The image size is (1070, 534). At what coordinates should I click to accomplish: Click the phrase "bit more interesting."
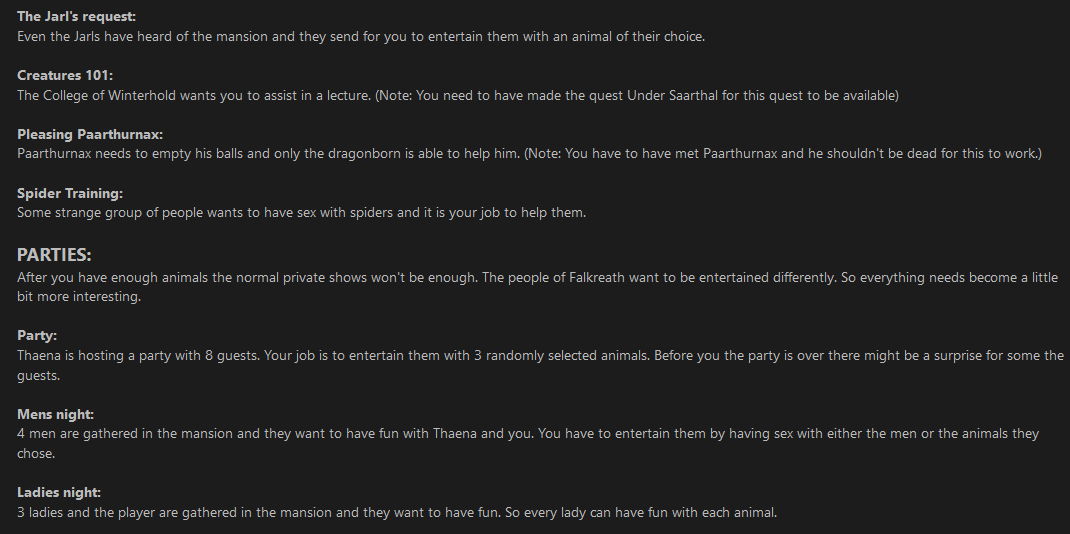(x=78, y=297)
